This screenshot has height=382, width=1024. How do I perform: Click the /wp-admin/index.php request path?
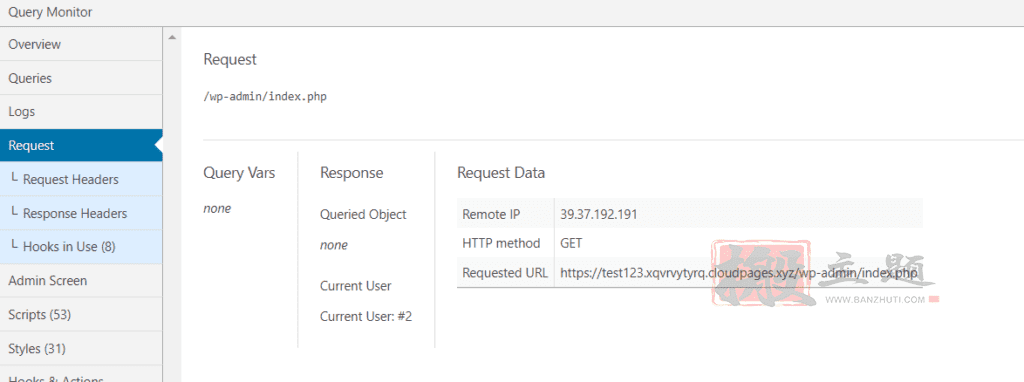pyautogui.click(x=265, y=97)
